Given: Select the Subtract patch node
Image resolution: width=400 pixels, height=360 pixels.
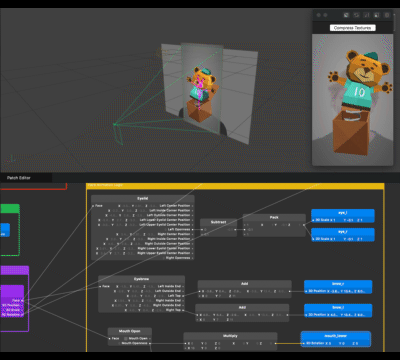Looking at the screenshot, I should [x=218, y=228].
